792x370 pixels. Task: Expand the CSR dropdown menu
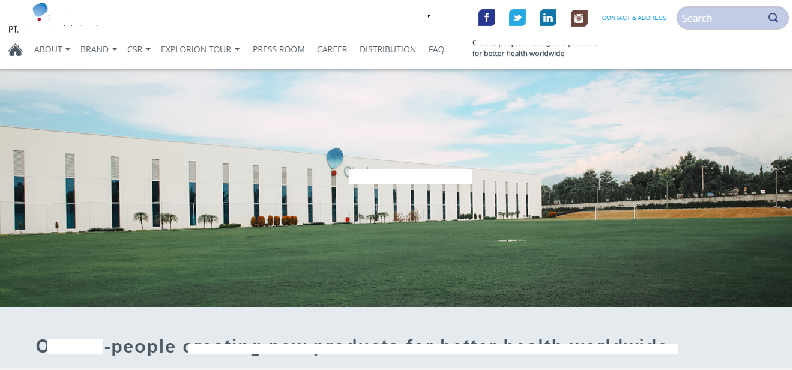139,49
